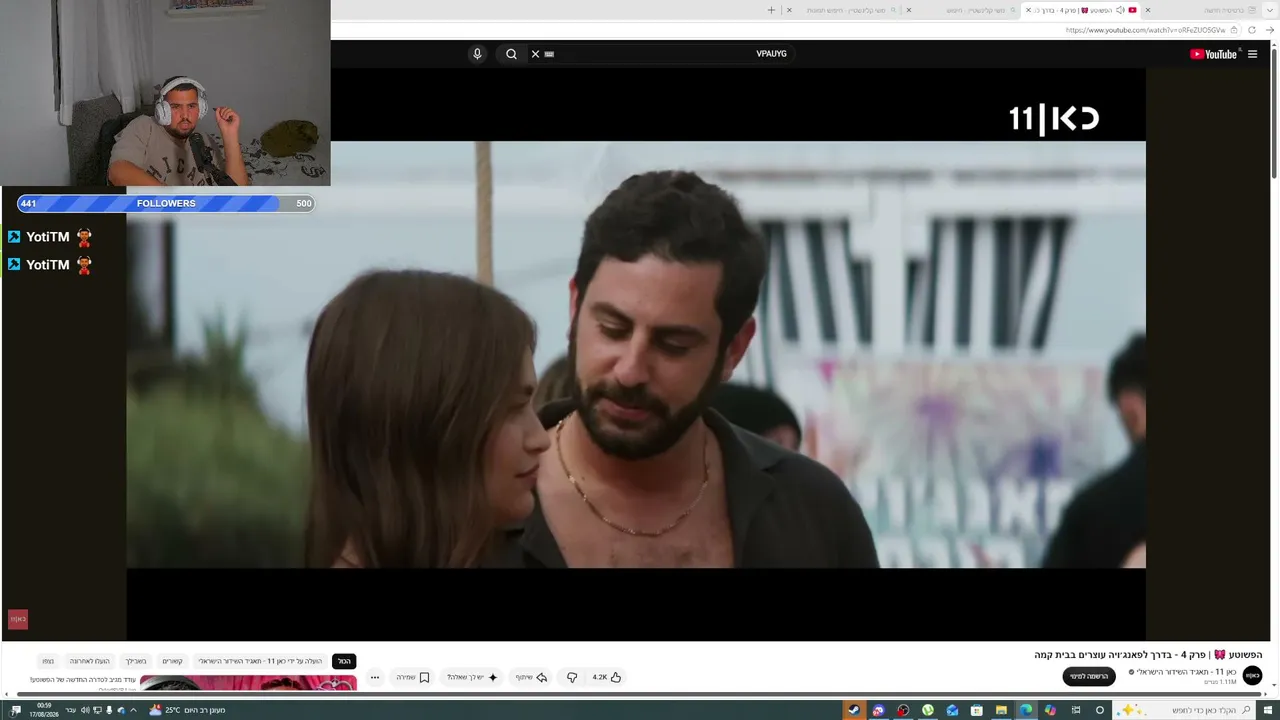The height and width of the screenshot is (720, 1280).
Task: Click the horizontal page scrollbar
Action: [x=640, y=694]
